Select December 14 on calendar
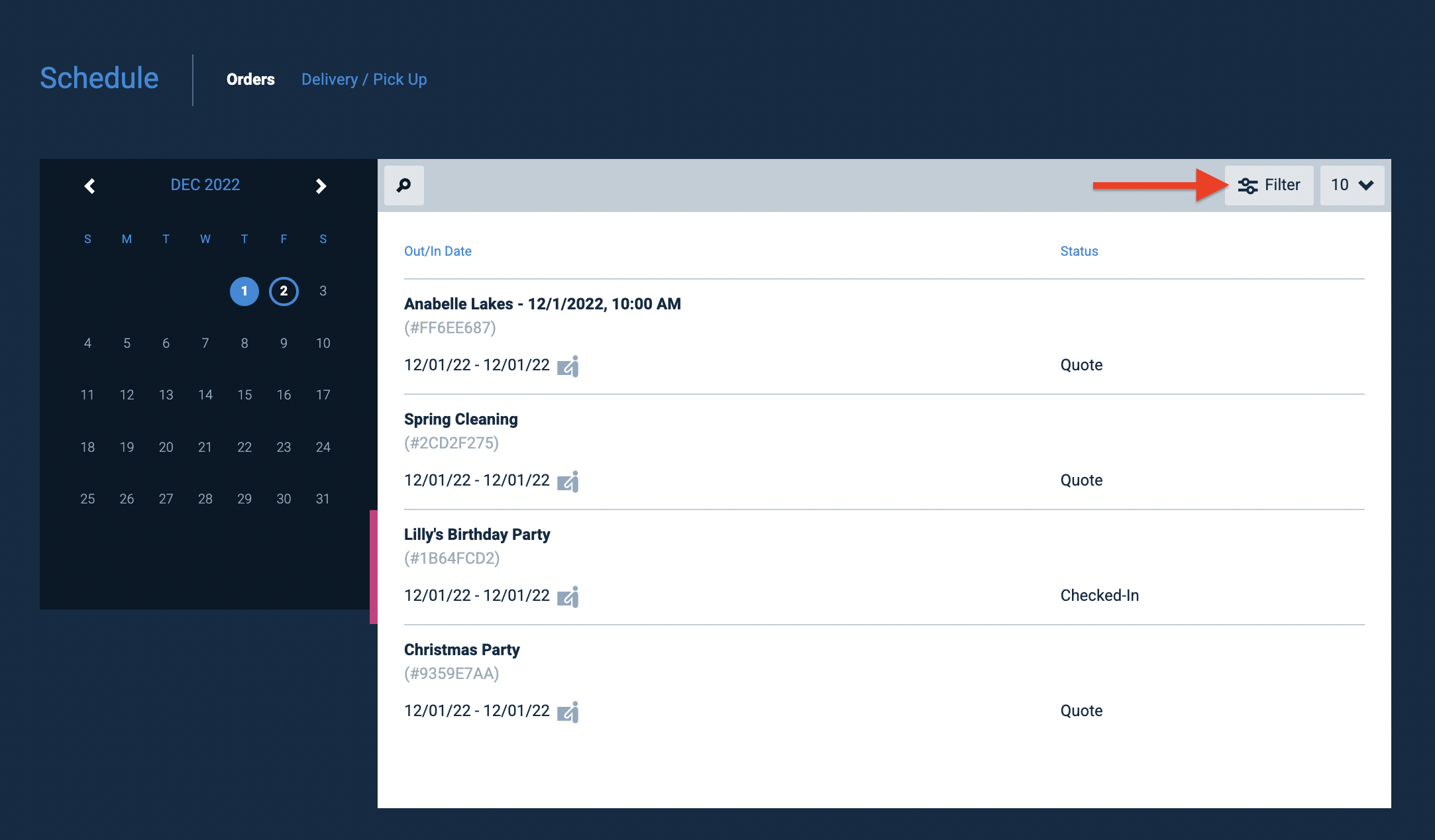This screenshot has height=840, width=1435. 205,395
